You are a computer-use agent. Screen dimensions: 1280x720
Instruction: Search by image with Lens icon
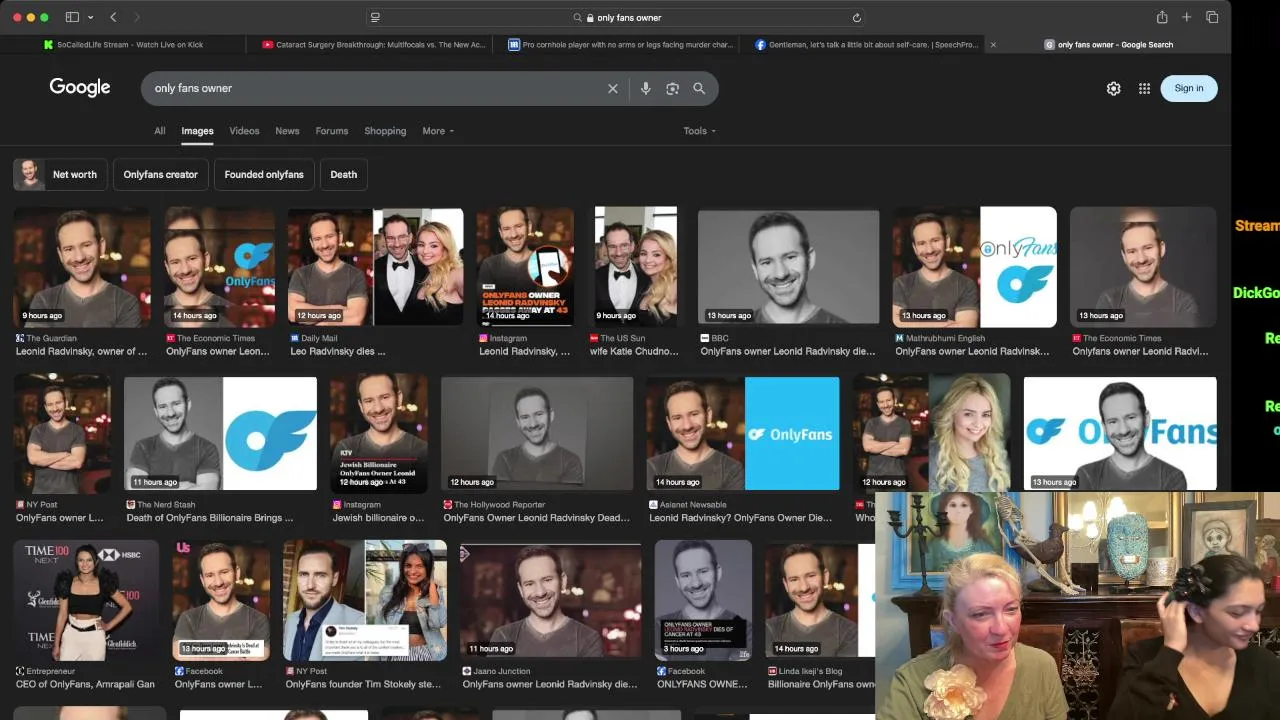672,88
